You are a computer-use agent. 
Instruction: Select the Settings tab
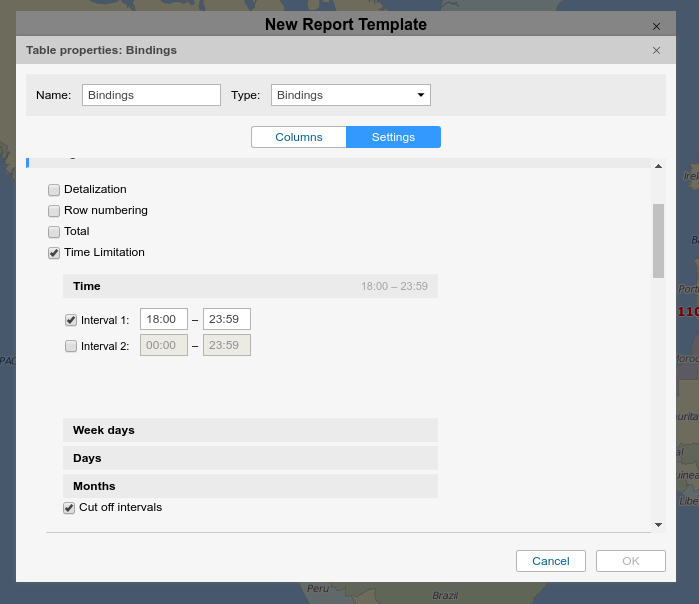pos(393,137)
